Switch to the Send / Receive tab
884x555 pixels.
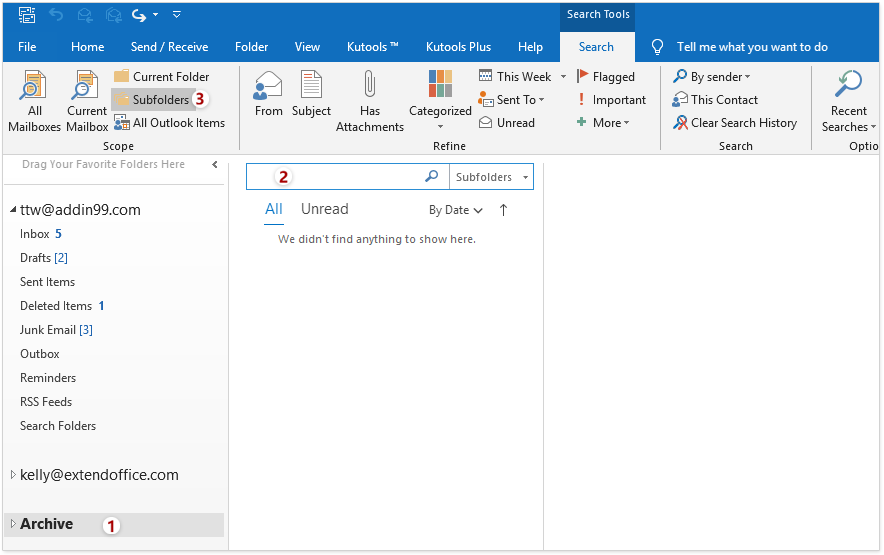[x=169, y=47]
